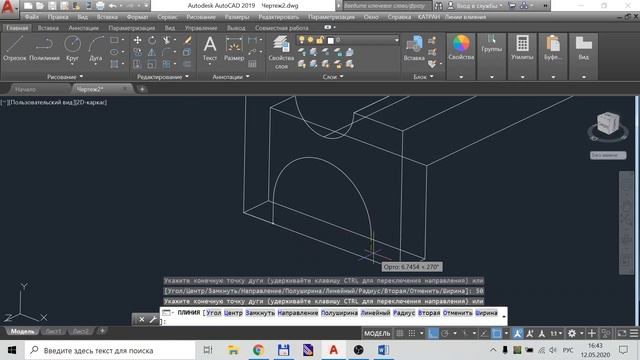Open the Рисование menu in menu bar

pos(201,17)
